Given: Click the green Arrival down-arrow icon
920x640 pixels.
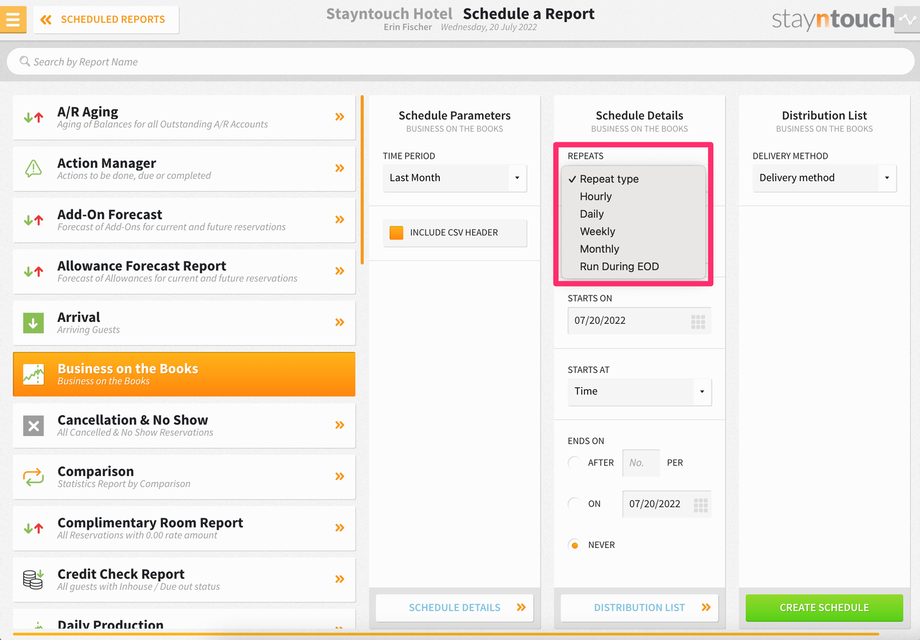Looking at the screenshot, I should pyautogui.click(x=33, y=323).
